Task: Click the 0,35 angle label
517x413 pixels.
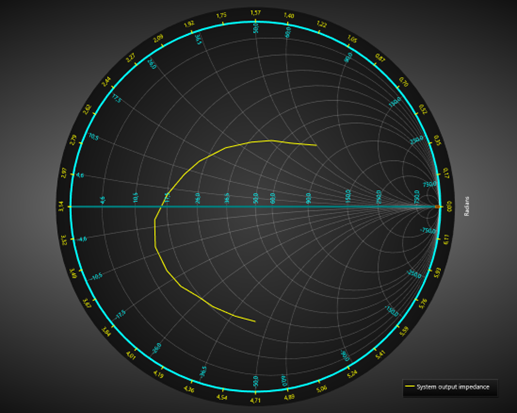Action: click(438, 140)
